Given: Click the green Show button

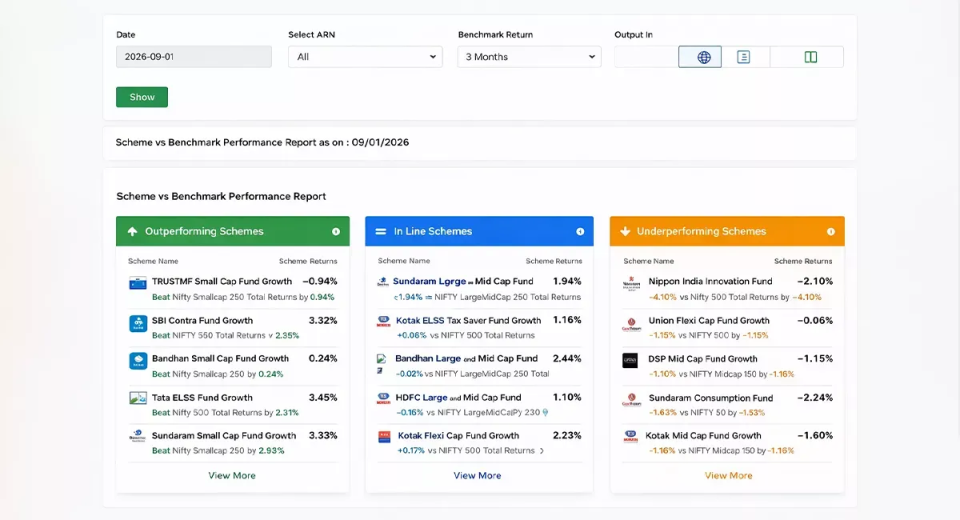Looking at the screenshot, I should click(142, 97).
